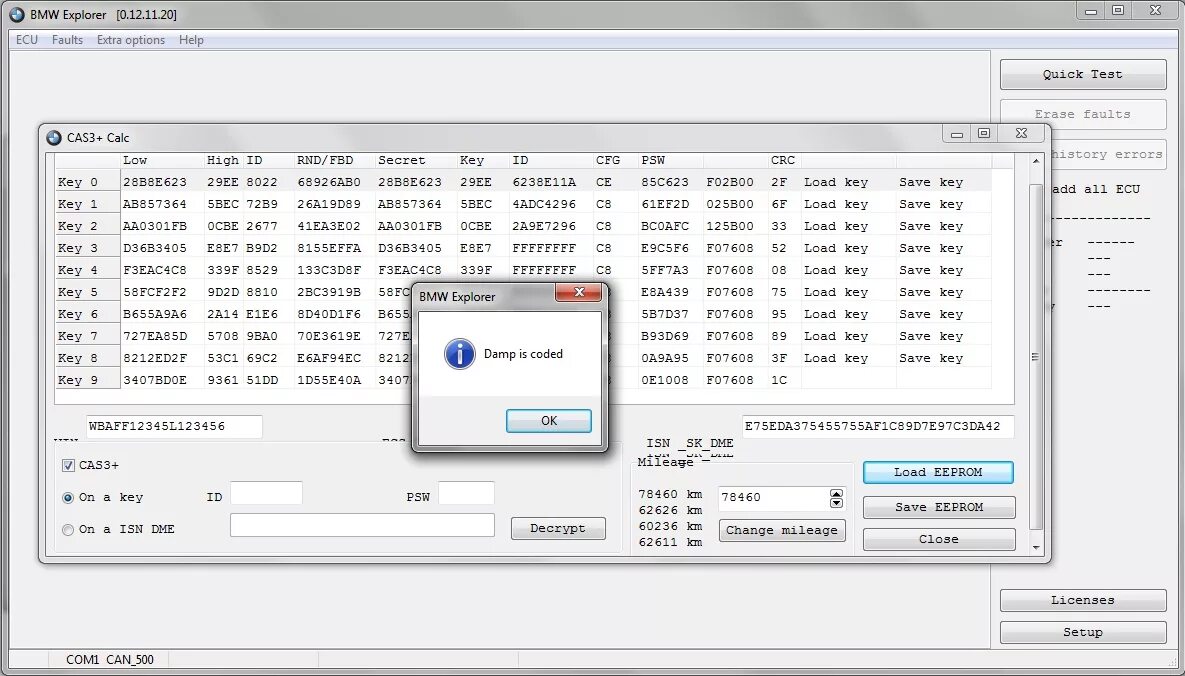Select the Key 9 row header
The height and width of the screenshot is (676, 1185).
click(x=88, y=380)
